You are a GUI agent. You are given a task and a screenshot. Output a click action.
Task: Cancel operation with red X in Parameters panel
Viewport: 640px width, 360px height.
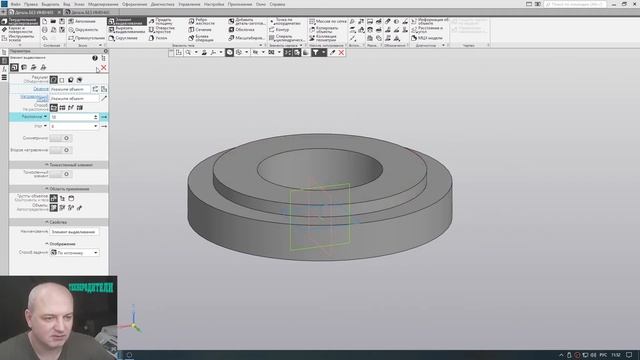pyautogui.click(x=104, y=68)
